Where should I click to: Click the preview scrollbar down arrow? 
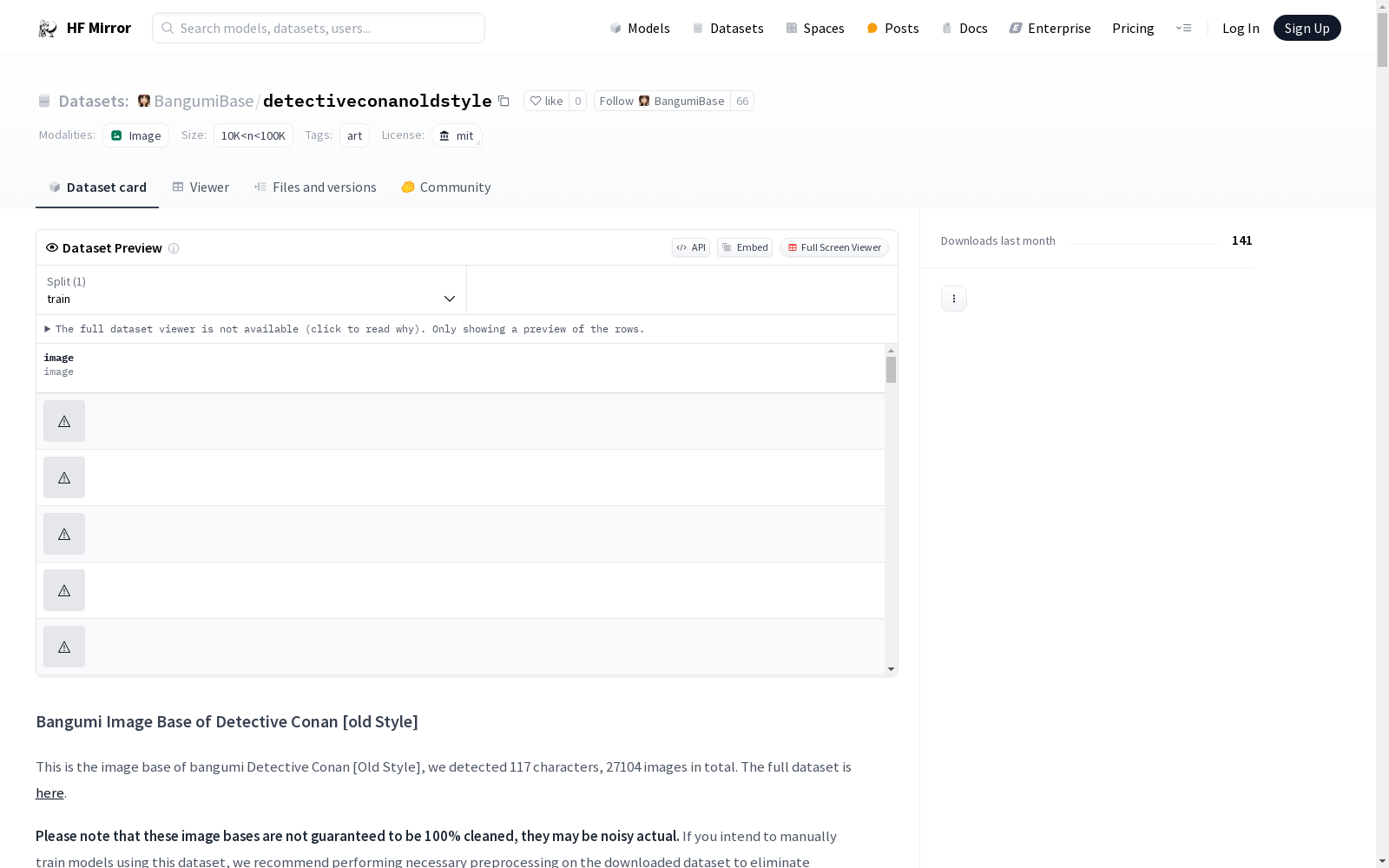[x=891, y=669]
